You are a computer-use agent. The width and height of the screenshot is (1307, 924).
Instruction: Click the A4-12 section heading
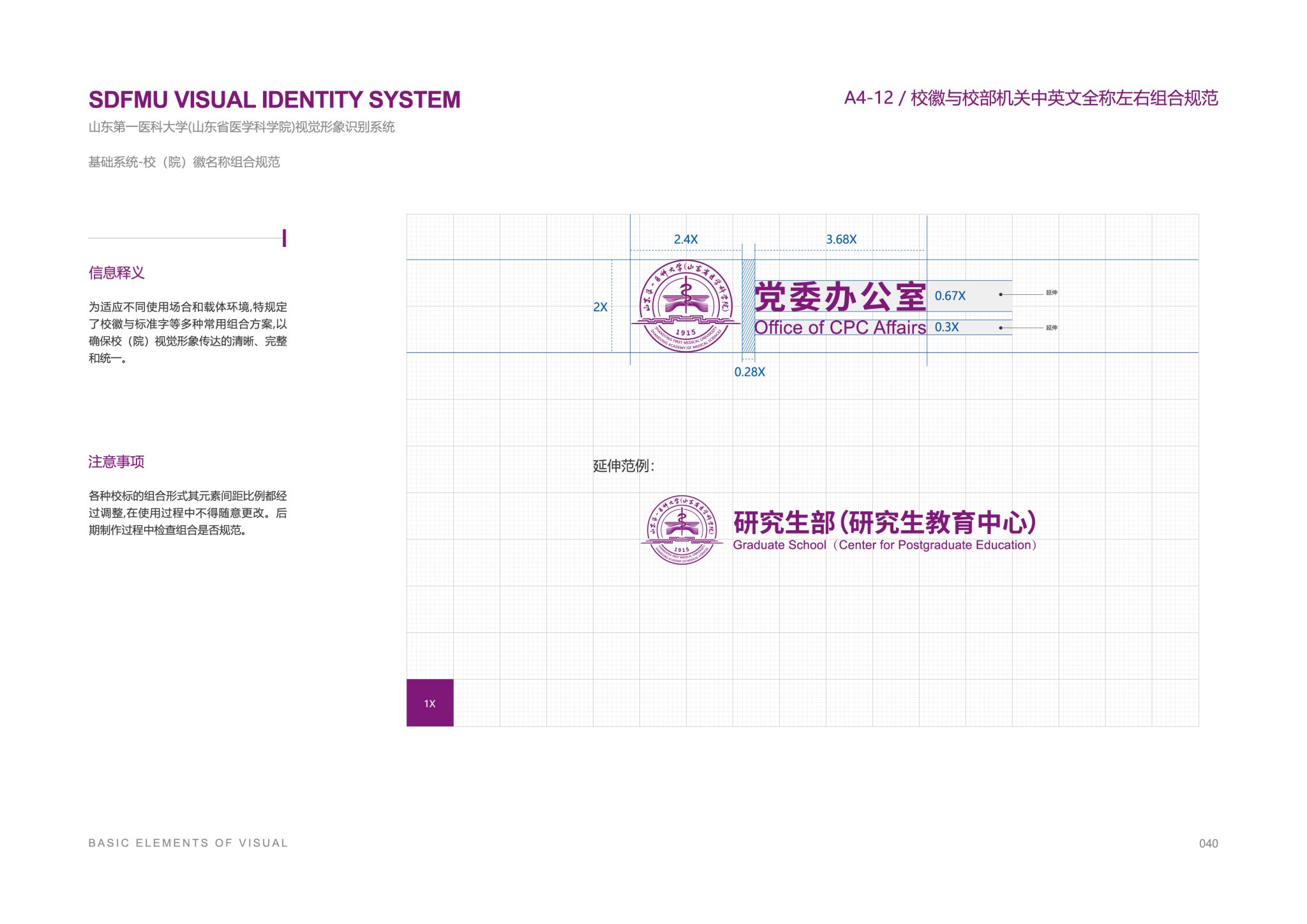(1031, 98)
